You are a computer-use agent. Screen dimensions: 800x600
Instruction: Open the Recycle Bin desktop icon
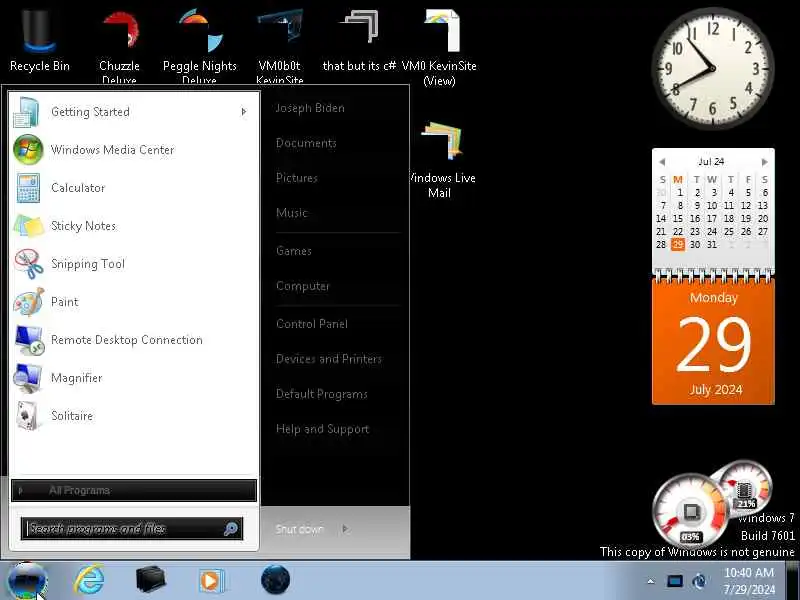[39, 41]
